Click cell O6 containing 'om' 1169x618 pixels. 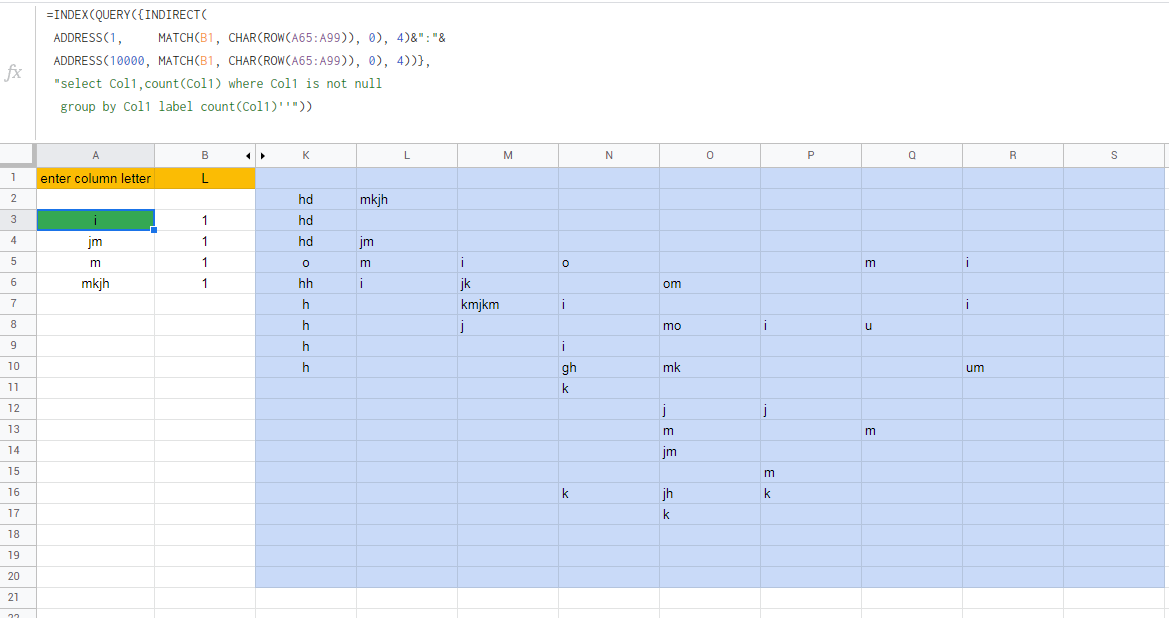pos(710,283)
